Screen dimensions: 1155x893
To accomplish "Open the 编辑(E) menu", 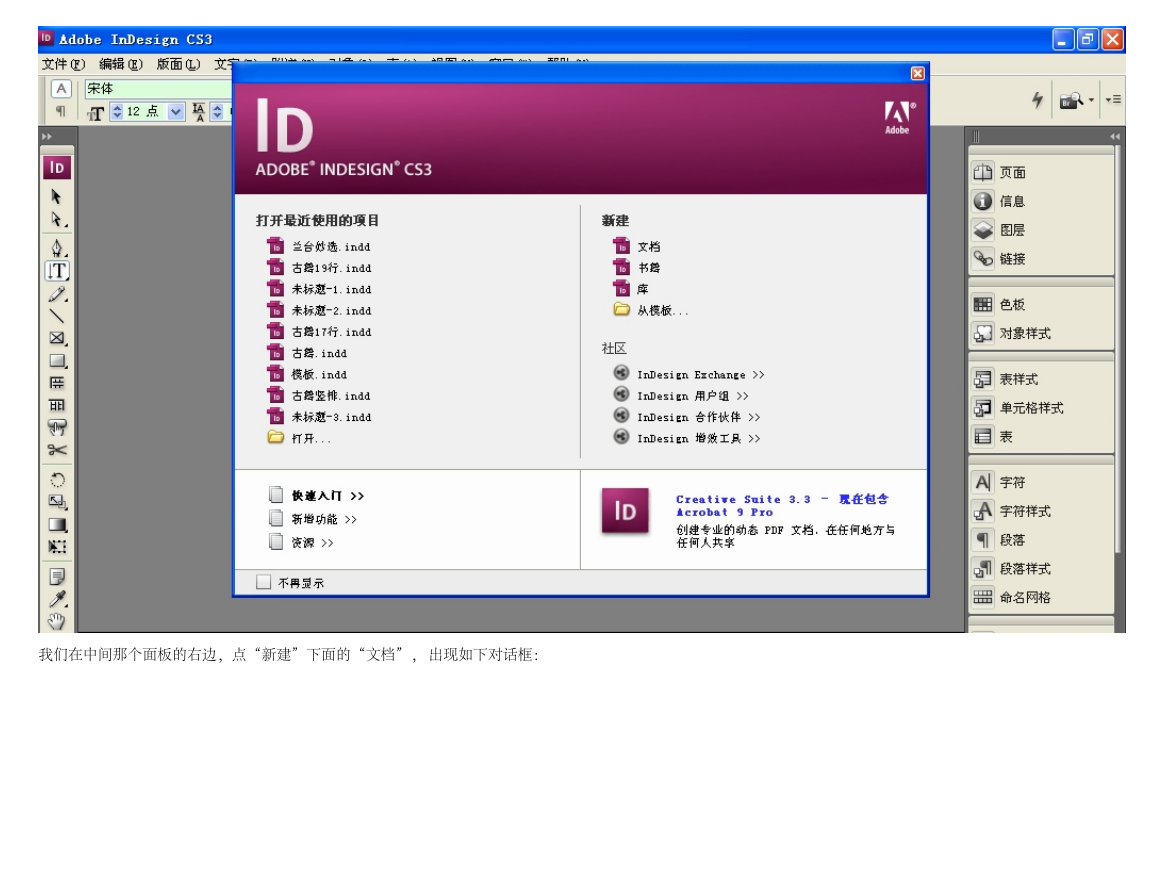I will [x=121, y=64].
